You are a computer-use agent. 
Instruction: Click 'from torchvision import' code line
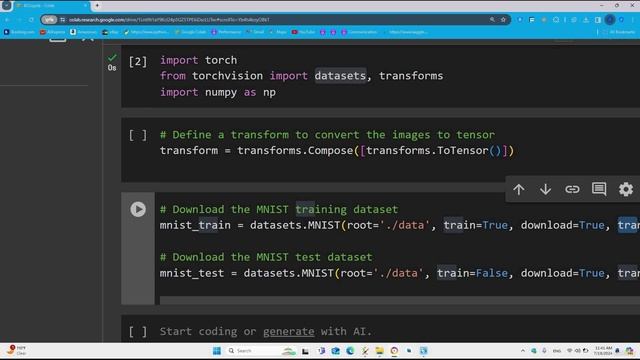[x=301, y=76]
